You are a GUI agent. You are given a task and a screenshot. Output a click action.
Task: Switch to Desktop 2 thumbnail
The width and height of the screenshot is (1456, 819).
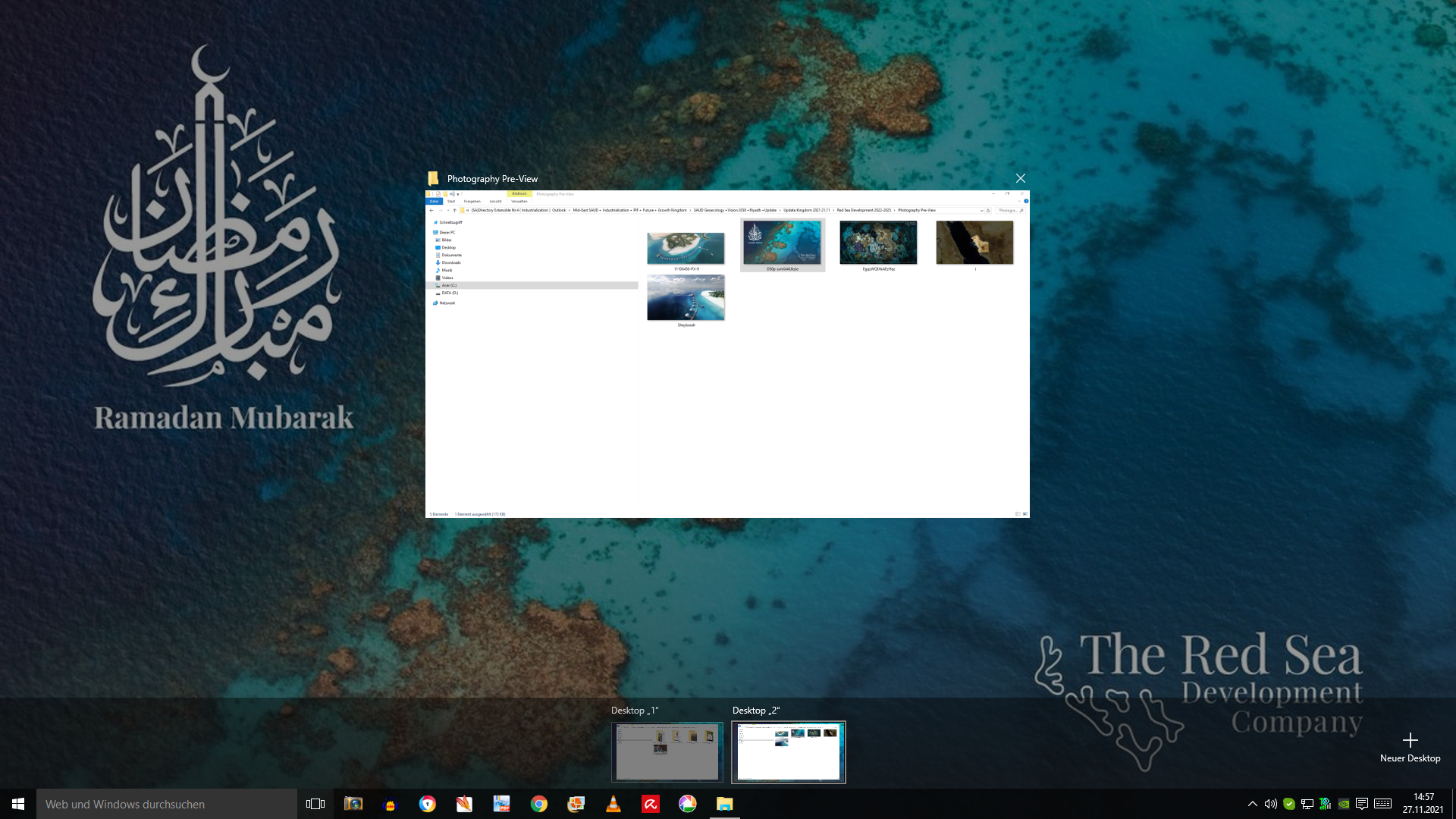coord(789,752)
